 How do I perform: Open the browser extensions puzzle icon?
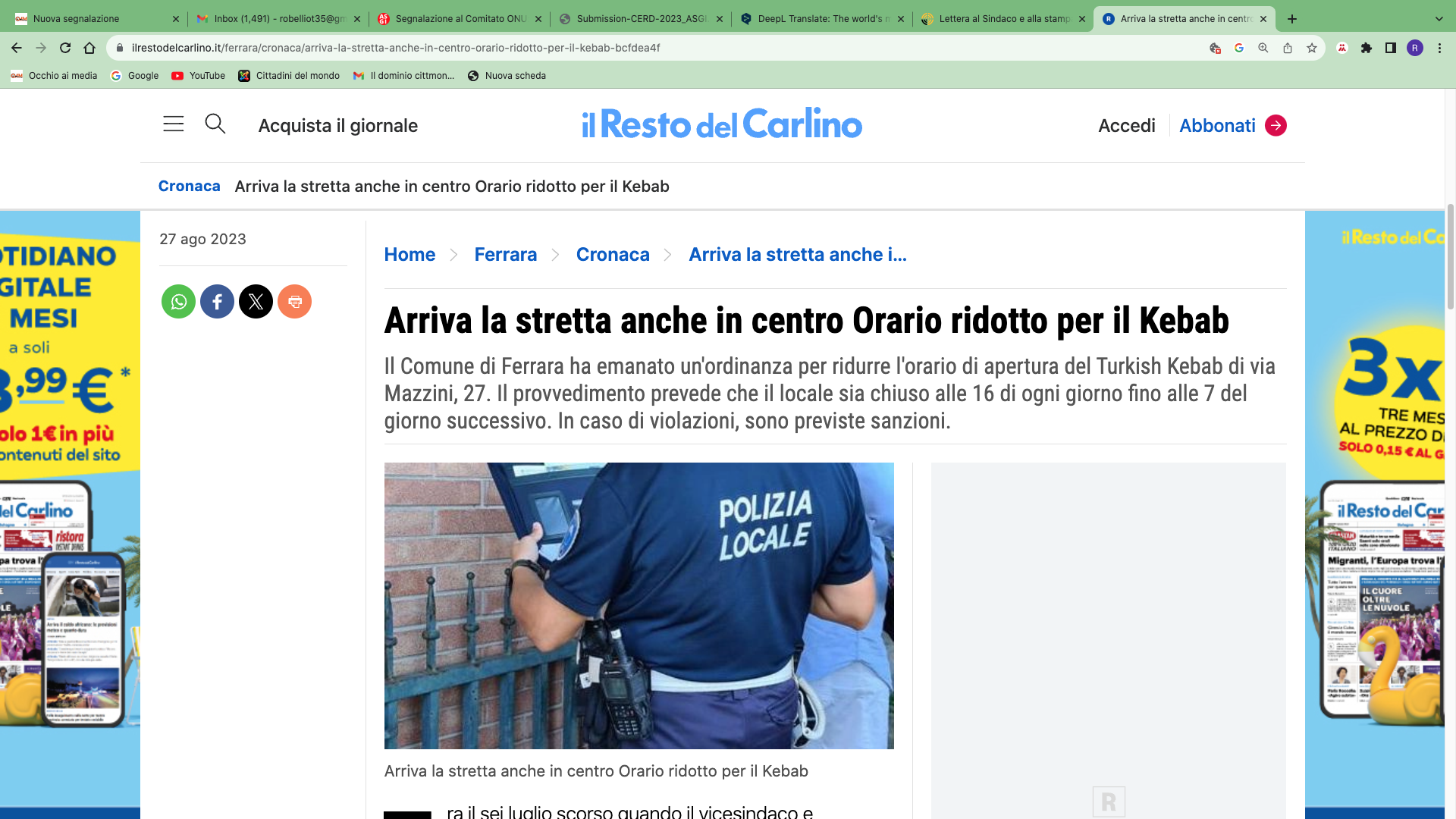tap(1367, 48)
